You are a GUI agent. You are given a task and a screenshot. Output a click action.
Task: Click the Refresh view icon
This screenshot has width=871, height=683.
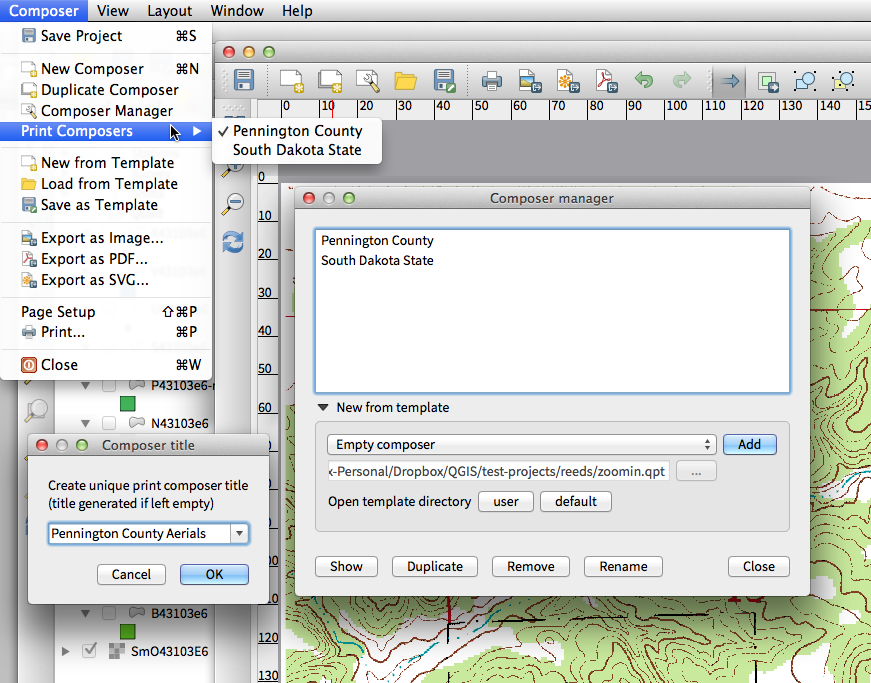[x=233, y=241]
